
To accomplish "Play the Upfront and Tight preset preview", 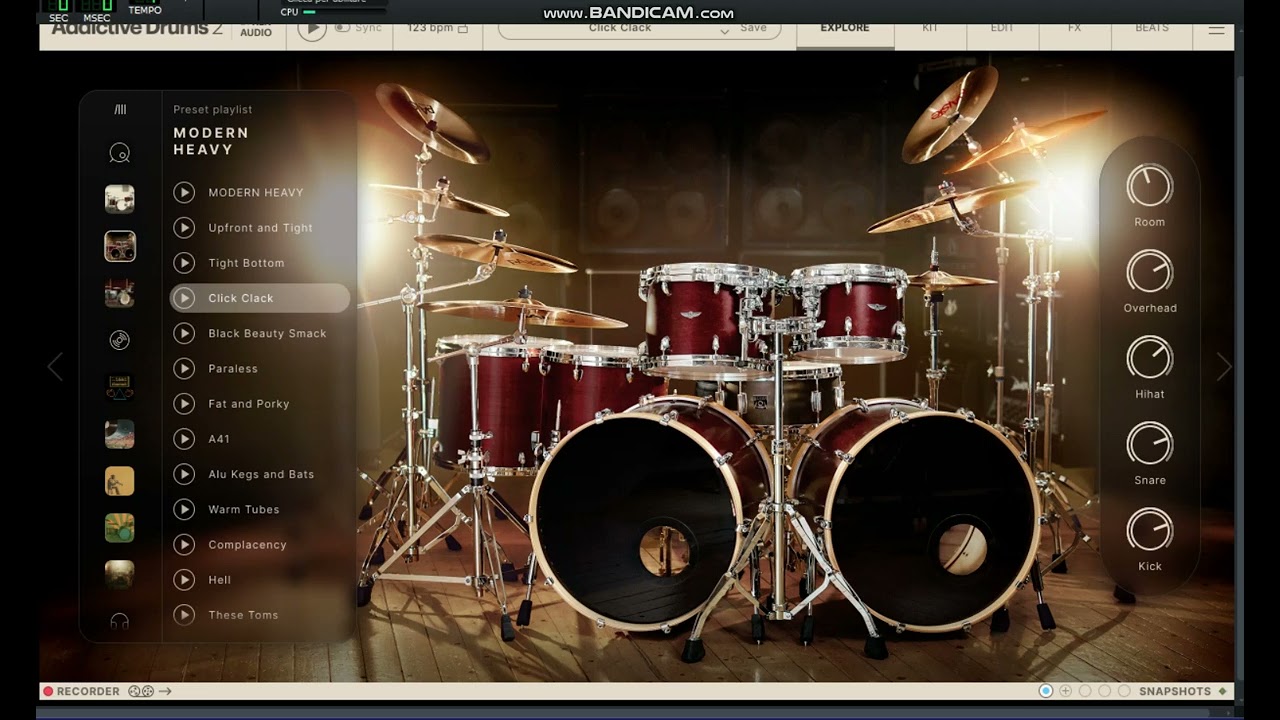I will tap(184, 227).
